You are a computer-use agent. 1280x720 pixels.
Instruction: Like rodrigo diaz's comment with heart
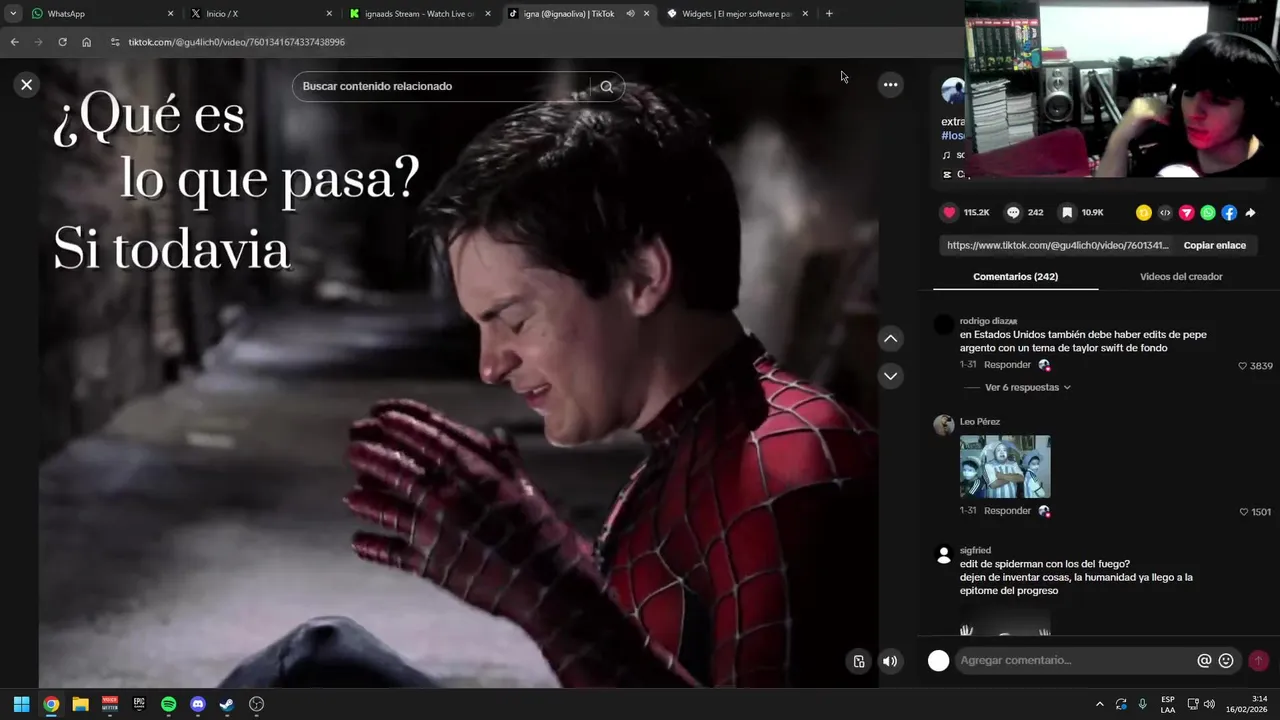[1243, 366]
